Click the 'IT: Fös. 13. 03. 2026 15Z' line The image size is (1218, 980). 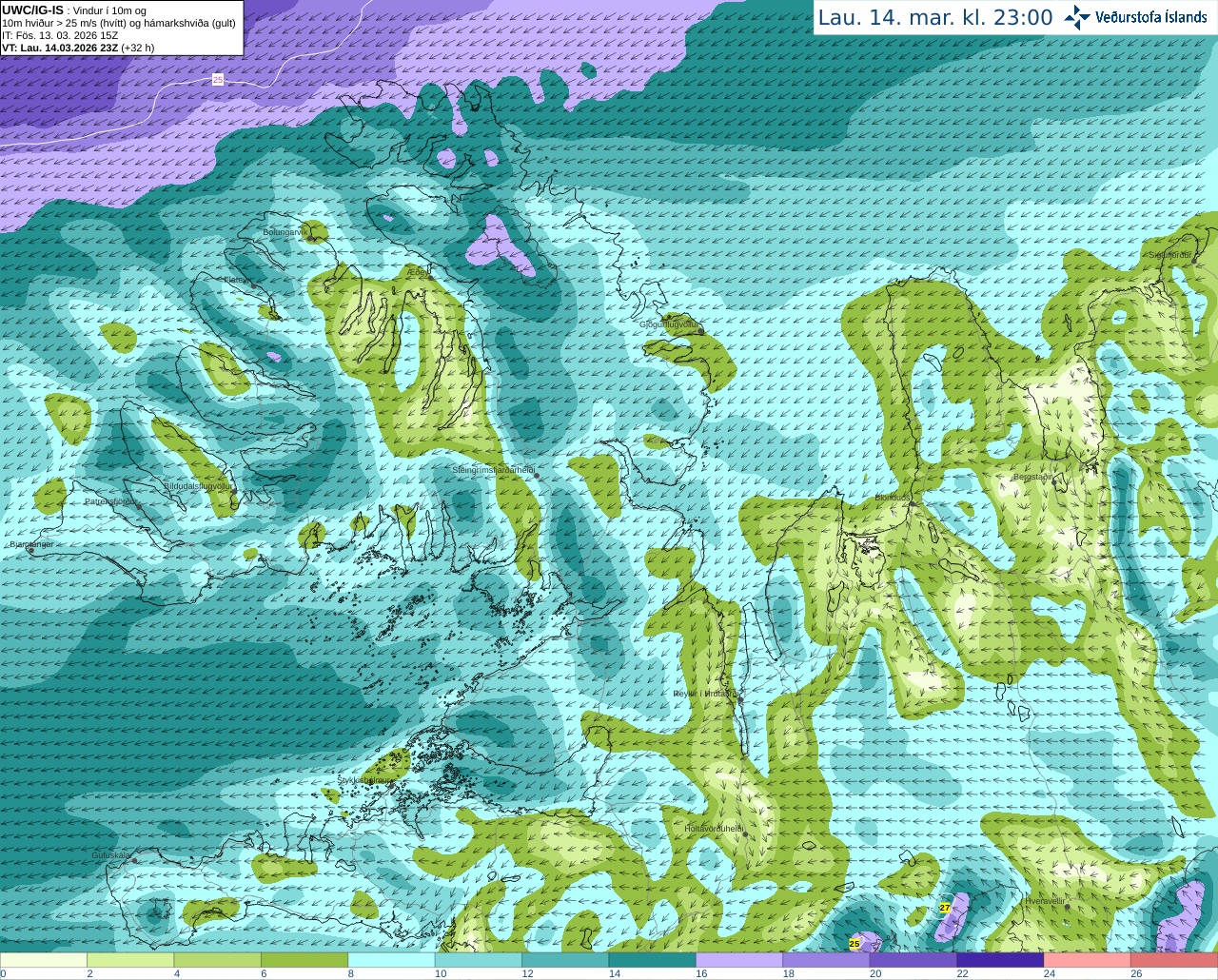(x=61, y=35)
